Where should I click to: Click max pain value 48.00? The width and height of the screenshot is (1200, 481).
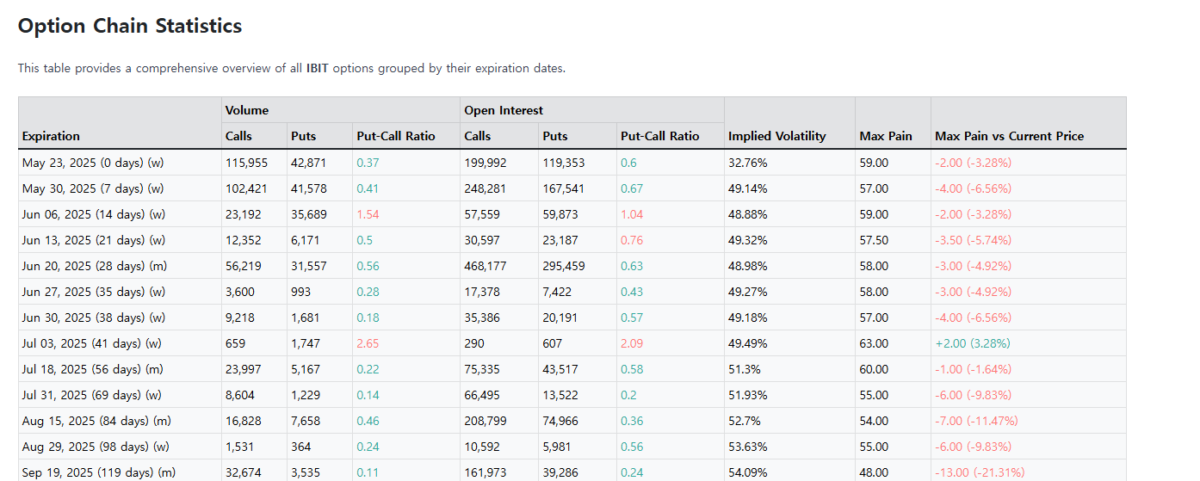pos(874,473)
